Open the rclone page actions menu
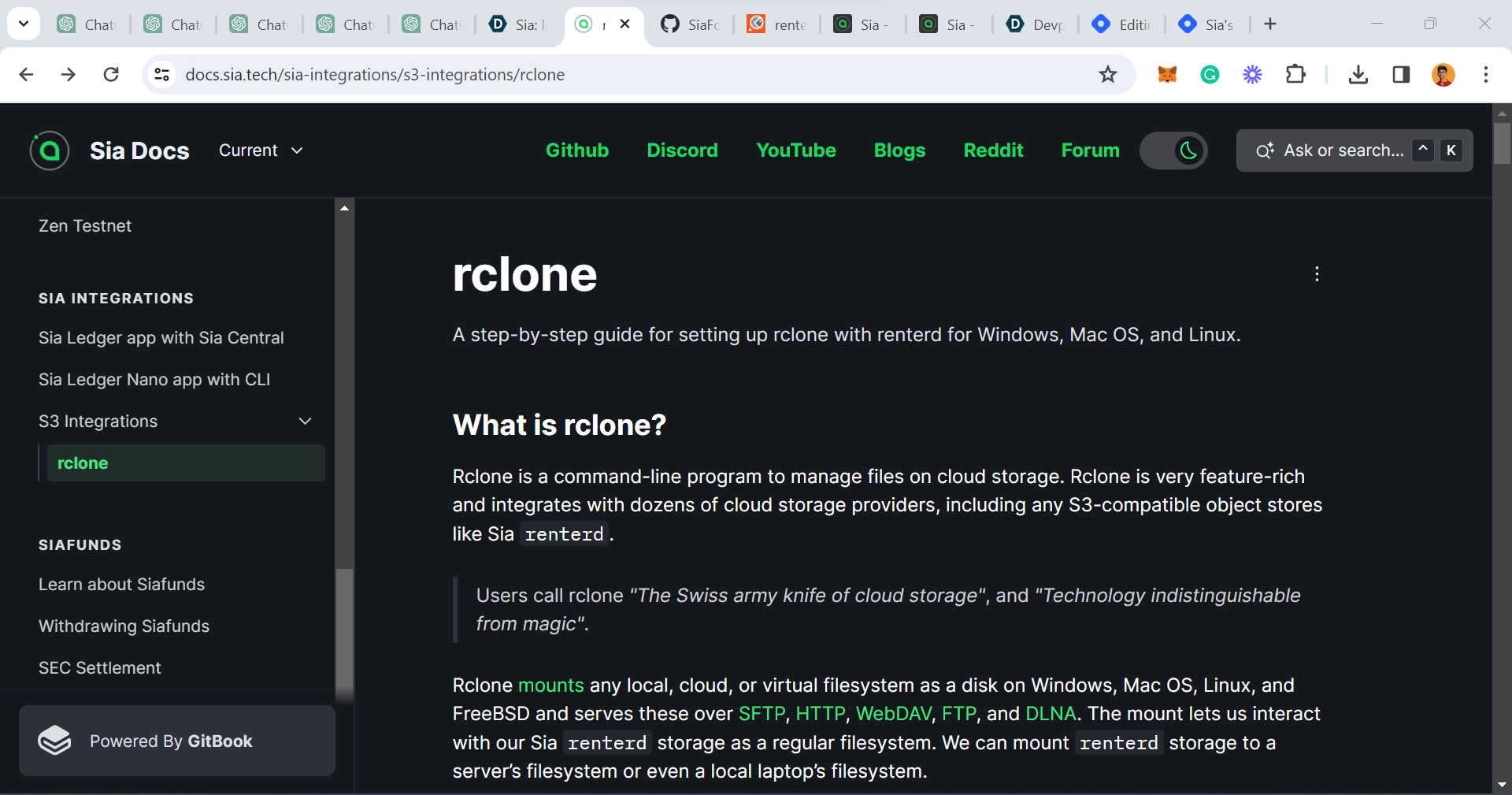1512x795 pixels. (1317, 274)
